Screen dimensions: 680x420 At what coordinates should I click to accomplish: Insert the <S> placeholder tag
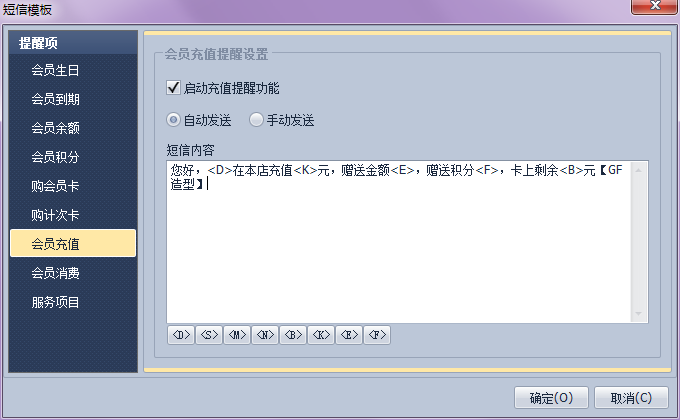(209, 335)
